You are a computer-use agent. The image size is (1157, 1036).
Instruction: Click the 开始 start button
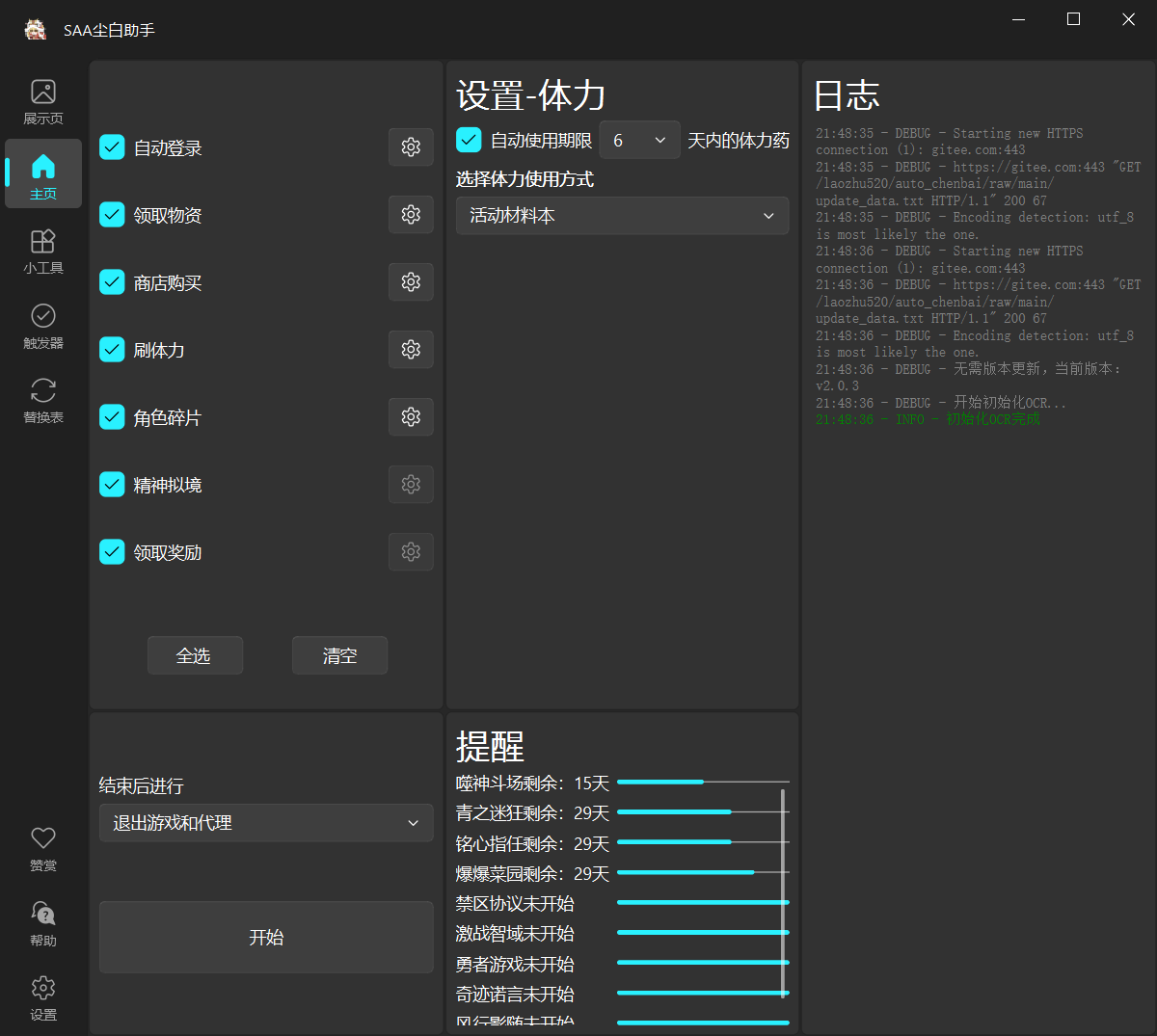[266, 937]
